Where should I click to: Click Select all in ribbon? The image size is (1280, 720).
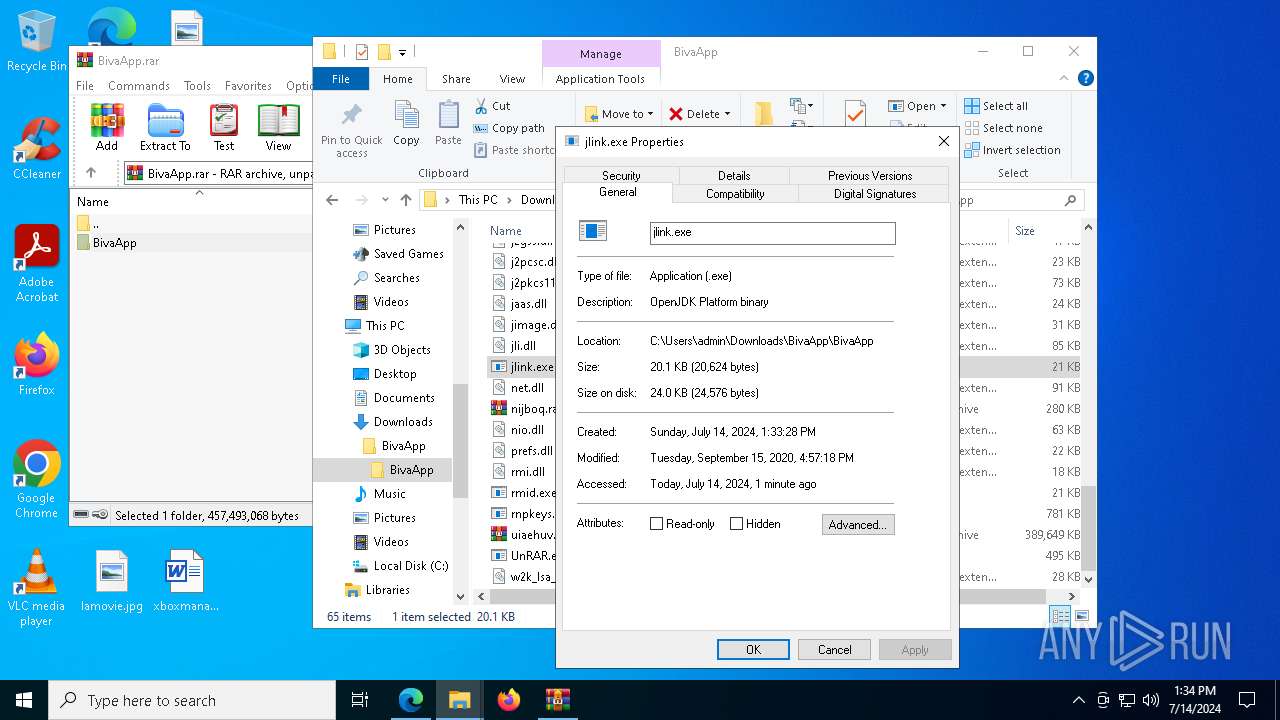[x=996, y=106]
